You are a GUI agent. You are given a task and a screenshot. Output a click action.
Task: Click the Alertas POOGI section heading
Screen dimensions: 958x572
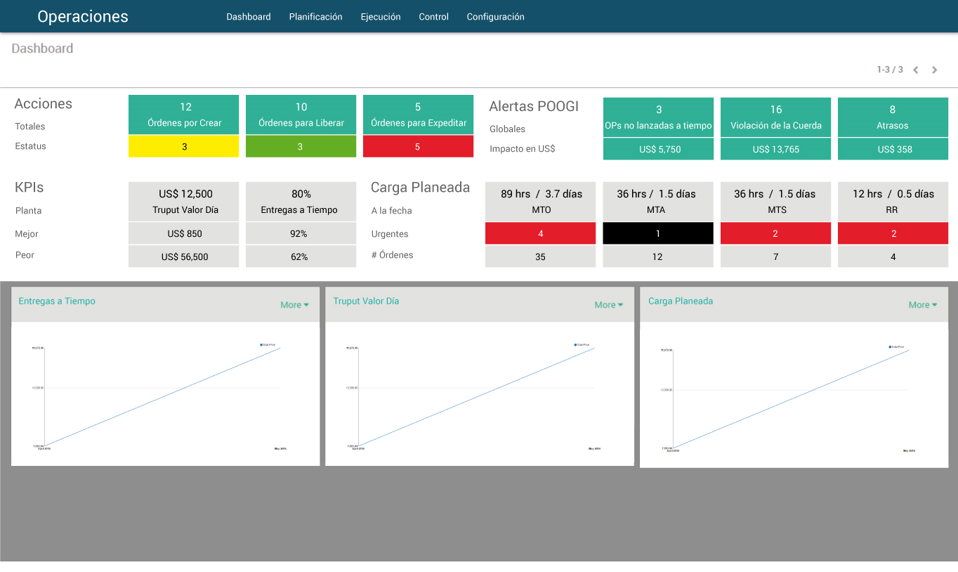533,106
